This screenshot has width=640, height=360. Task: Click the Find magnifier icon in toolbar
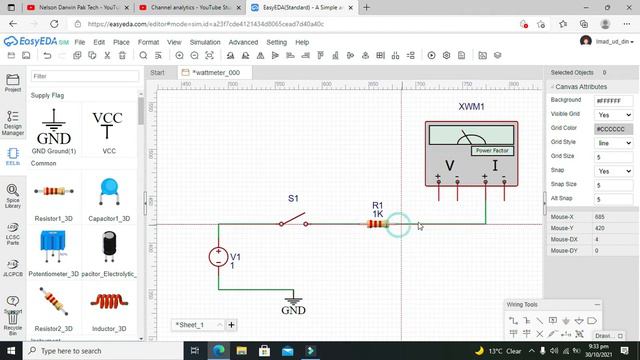(143, 56)
